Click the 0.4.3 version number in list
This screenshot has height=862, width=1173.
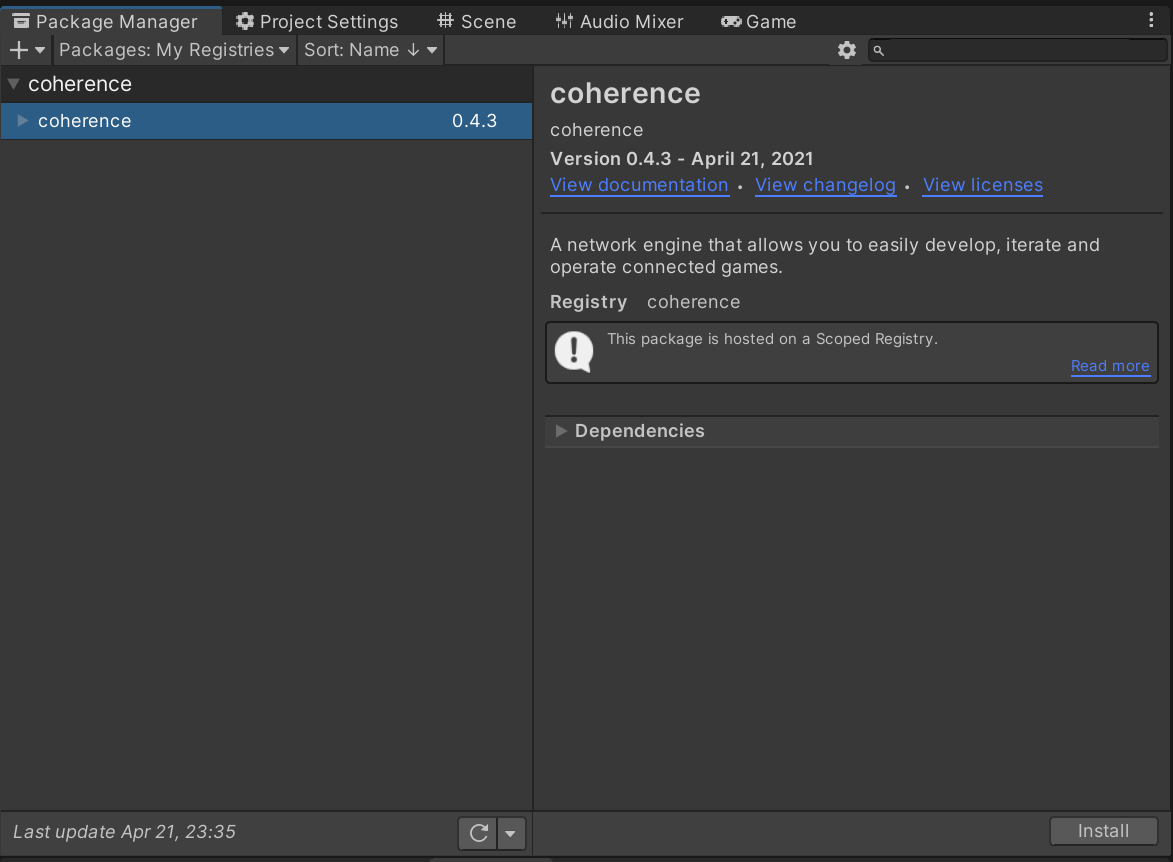(474, 120)
